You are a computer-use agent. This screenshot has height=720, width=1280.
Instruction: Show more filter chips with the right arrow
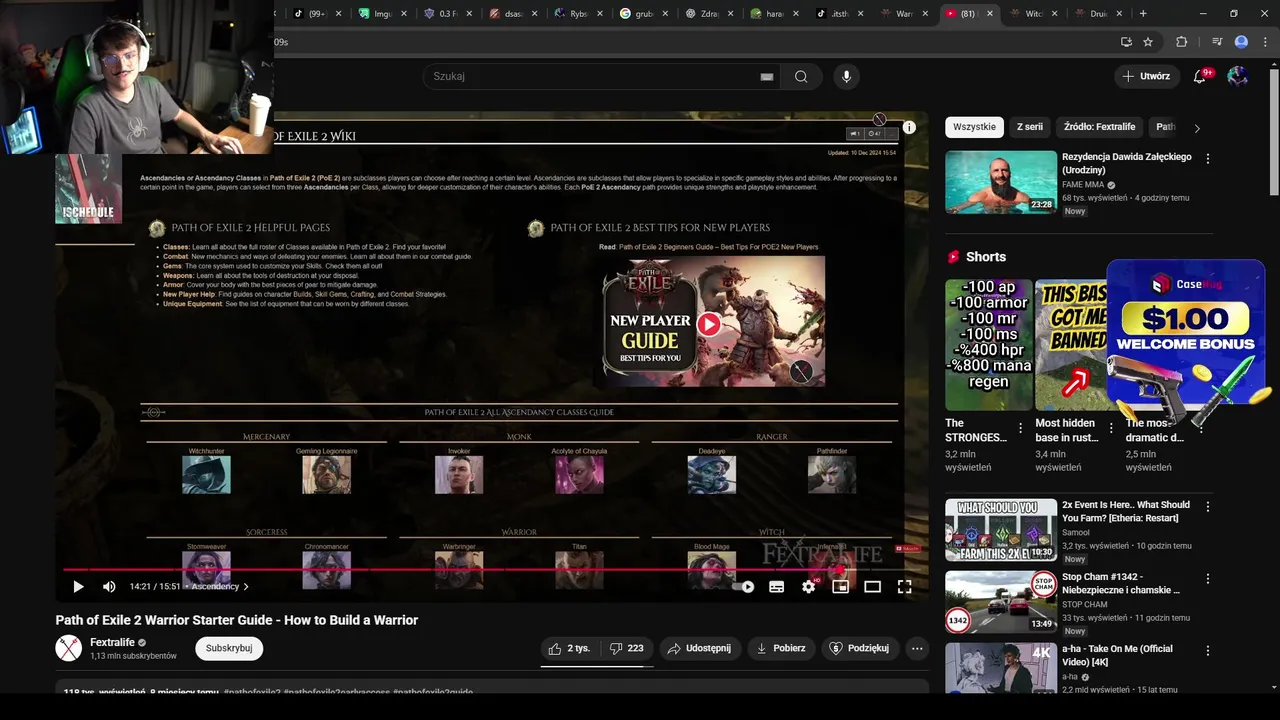(x=1197, y=128)
